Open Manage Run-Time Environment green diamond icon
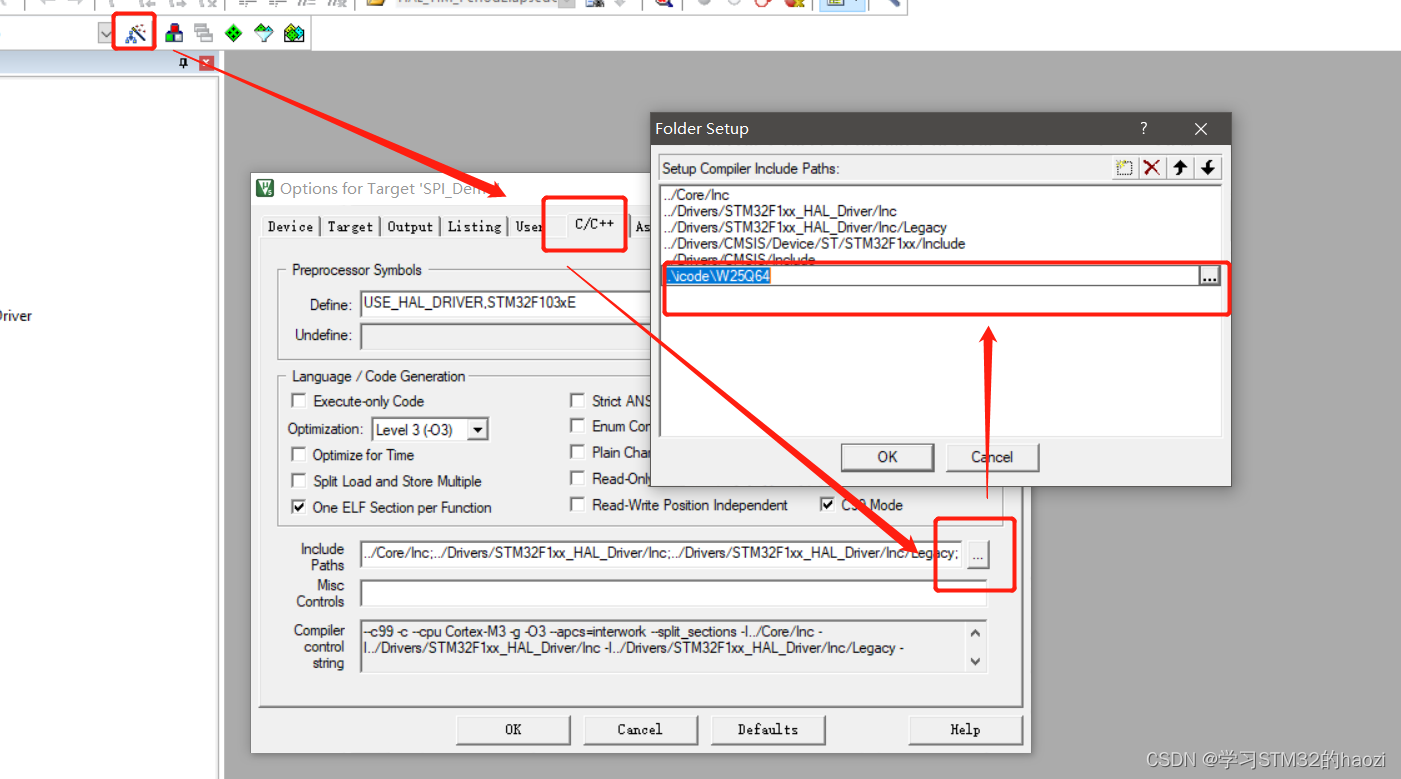Viewport: 1401px width, 779px height. point(233,33)
